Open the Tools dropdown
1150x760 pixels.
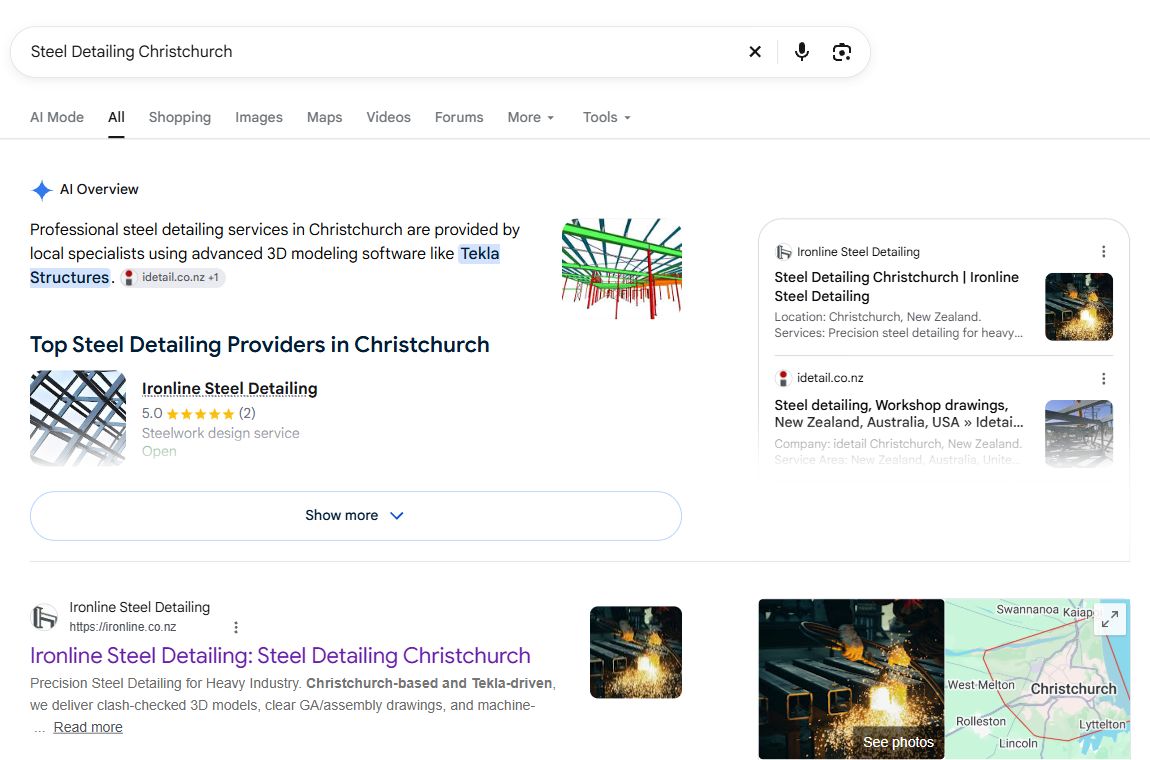point(607,117)
